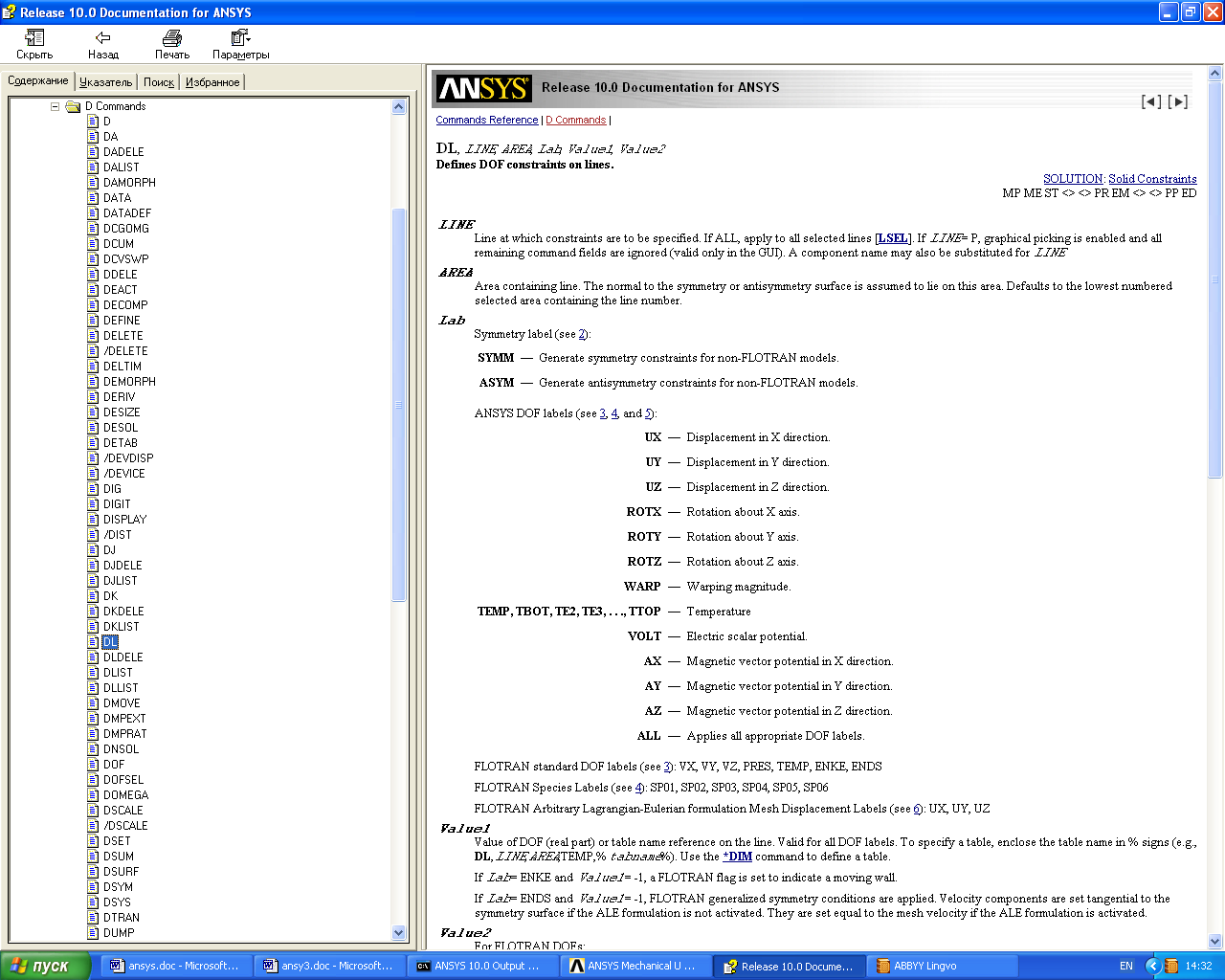This screenshot has height=980, width=1225.
Task: Click the page icon beside DA
Action: tap(93, 137)
